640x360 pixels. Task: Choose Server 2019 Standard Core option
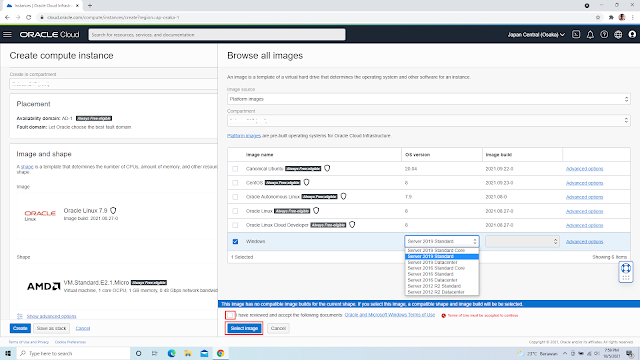442,250
